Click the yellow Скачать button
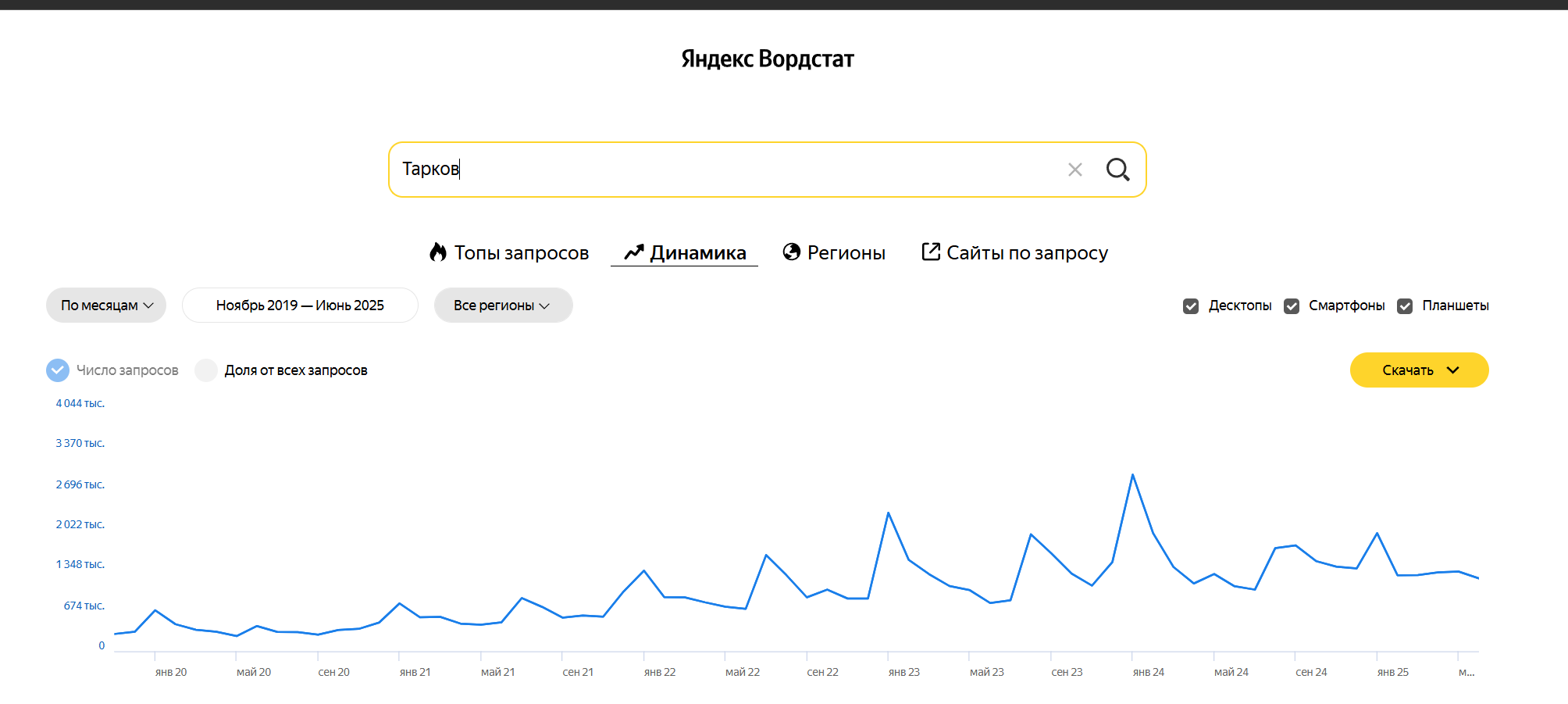The height and width of the screenshot is (704, 1568). pyautogui.click(x=1407, y=370)
